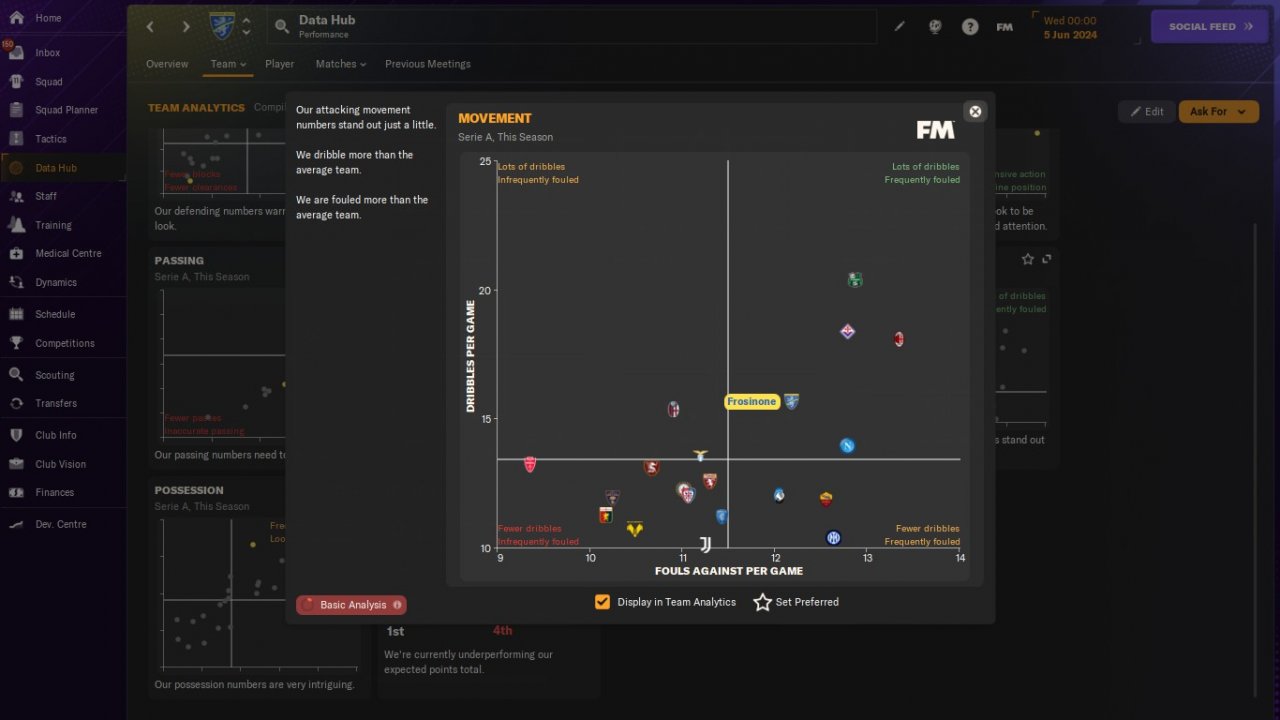Open the Home sidebar icon
This screenshot has width=1280, height=720.
tap(16, 18)
